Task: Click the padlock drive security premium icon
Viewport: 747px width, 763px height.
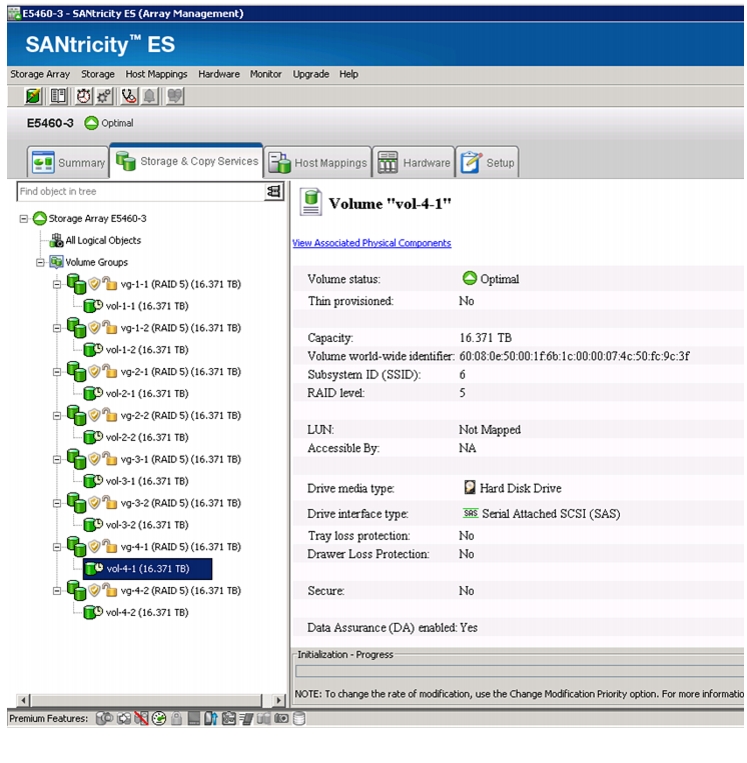Action: 176,718
